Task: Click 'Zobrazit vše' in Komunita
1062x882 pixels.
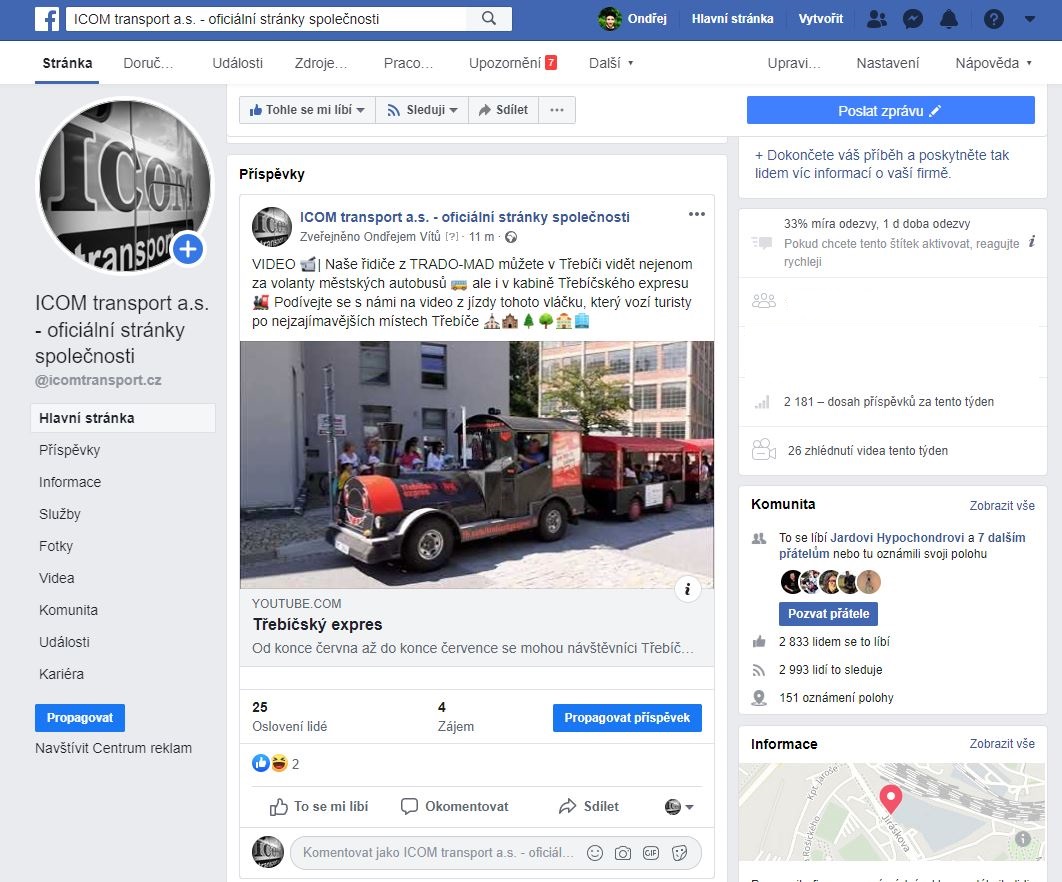Action: pos(1002,505)
